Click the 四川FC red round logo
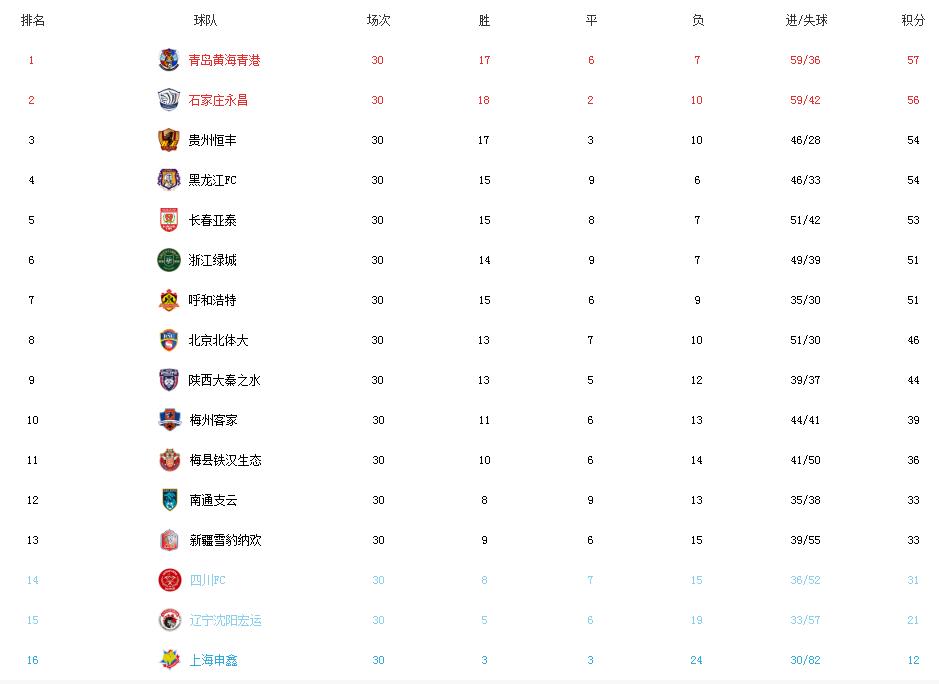Screen dimensions: 939x684 tap(169, 580)
